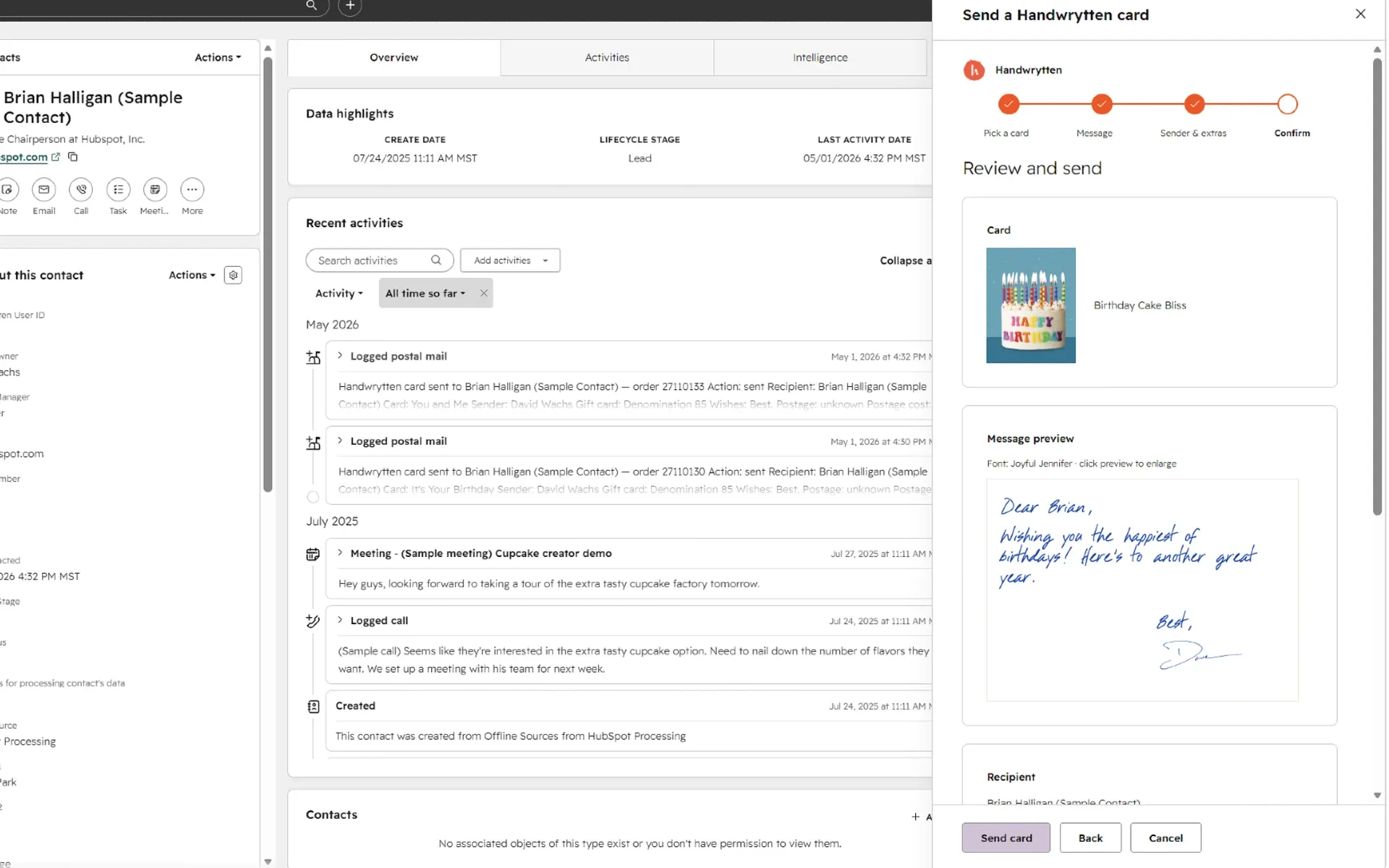
Task: Go to Pick a card step circle
Action: pos(1008,104)
